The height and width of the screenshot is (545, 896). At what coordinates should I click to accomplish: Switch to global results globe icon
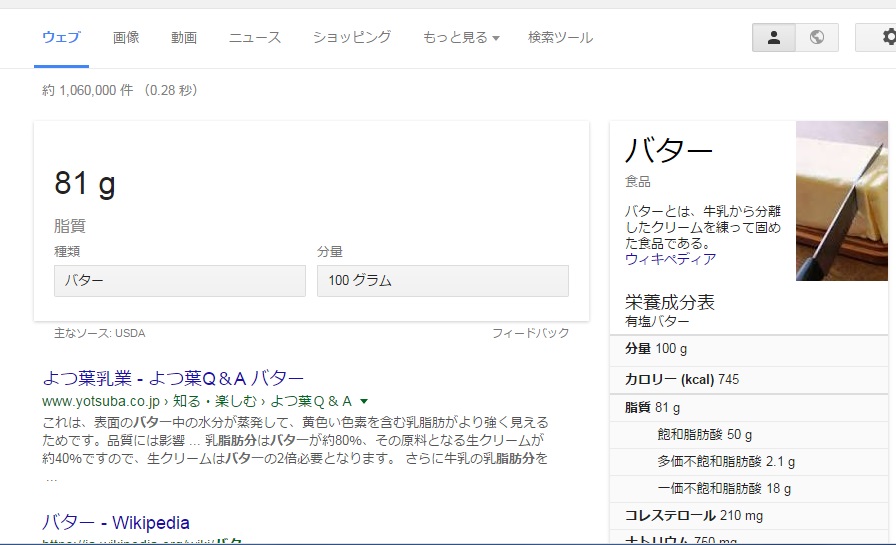tap(817, 38)
